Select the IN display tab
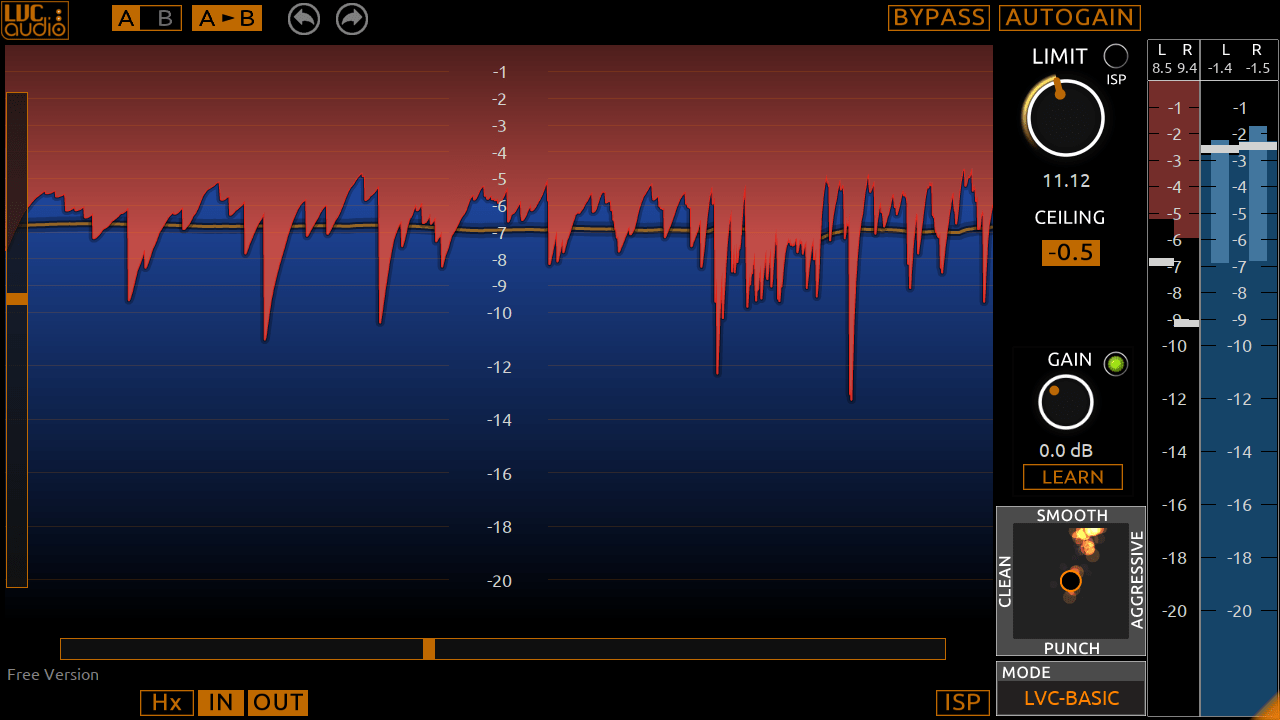The height and width of the screenshot is (720, 1280). point(221,703)
